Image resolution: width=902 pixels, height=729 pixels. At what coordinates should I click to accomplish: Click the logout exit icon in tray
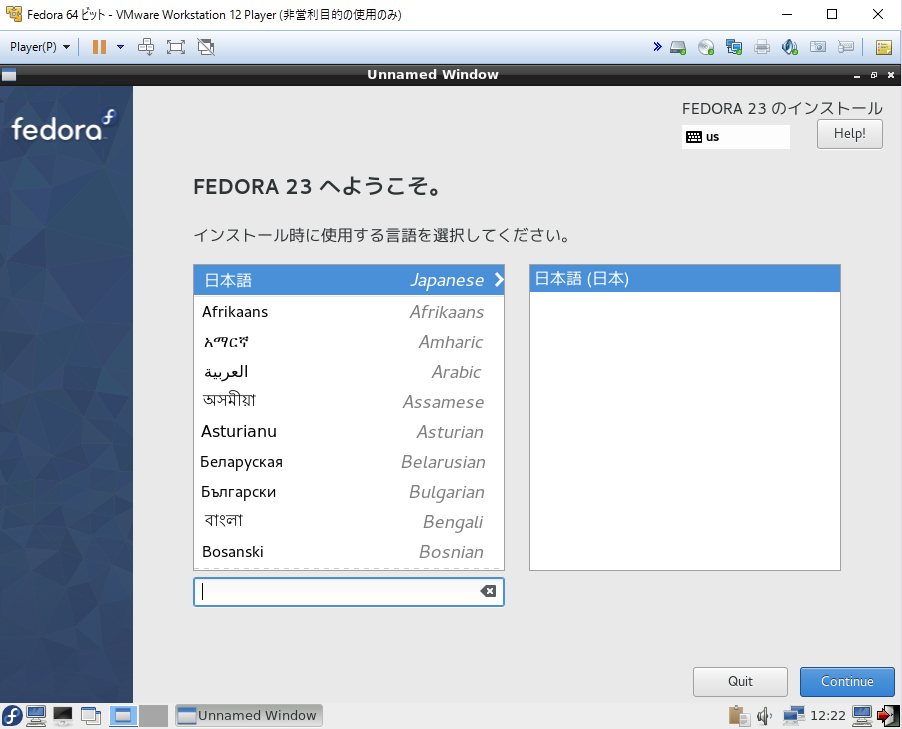888,716
